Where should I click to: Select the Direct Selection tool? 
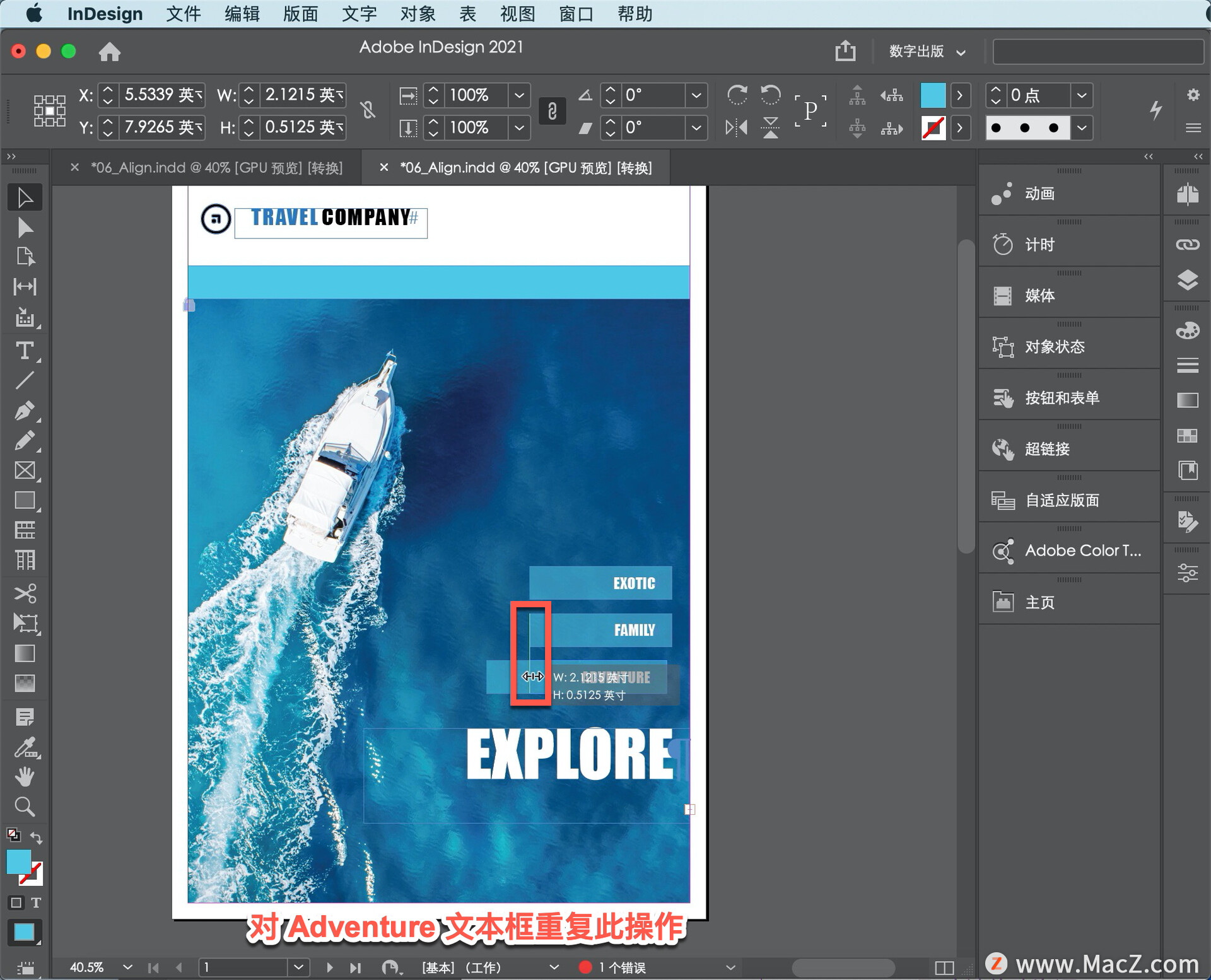[25, 227]
